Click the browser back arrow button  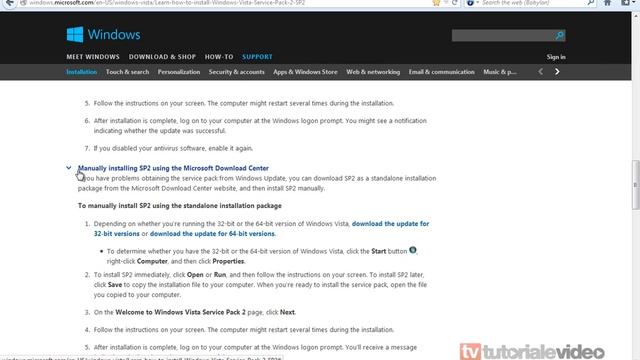point(9,3)
